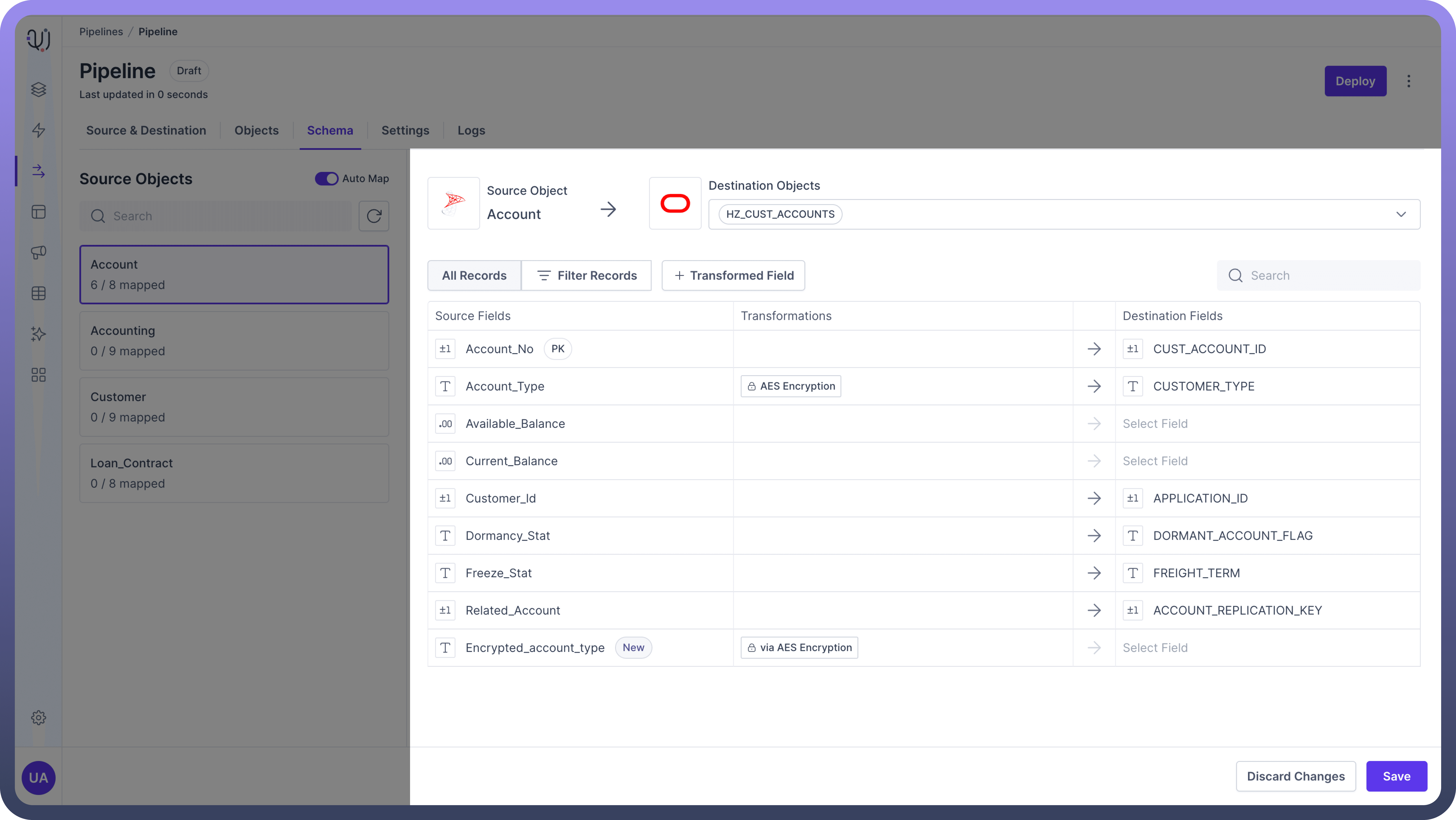Viewport: 1456px width, 820px height.
Task: Click the grid apps sidebar icon
Action: 38,375
